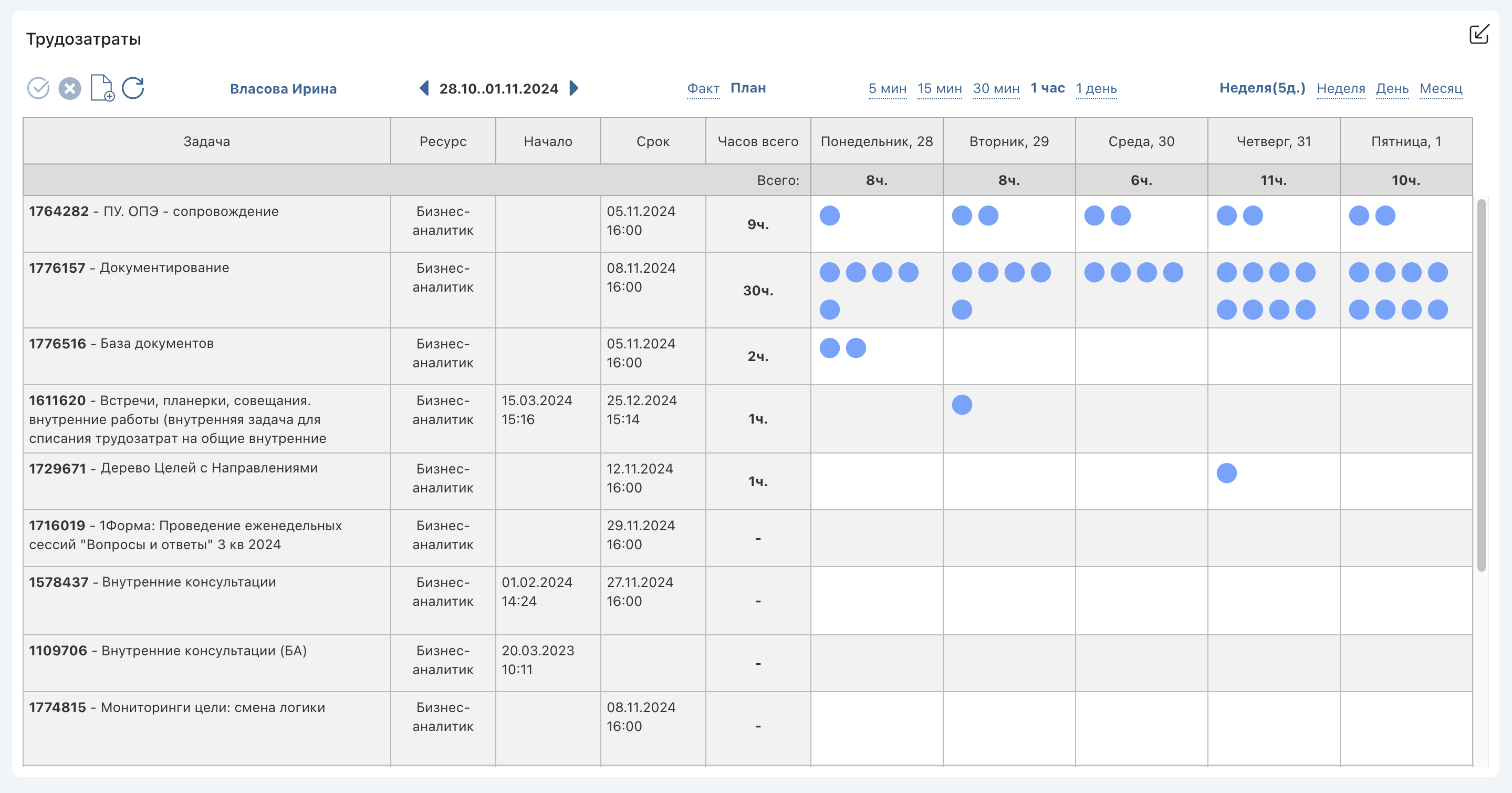
Task: Open task 1611620 Встречи, планерки, совещания
Action: (x=178, y=419)
